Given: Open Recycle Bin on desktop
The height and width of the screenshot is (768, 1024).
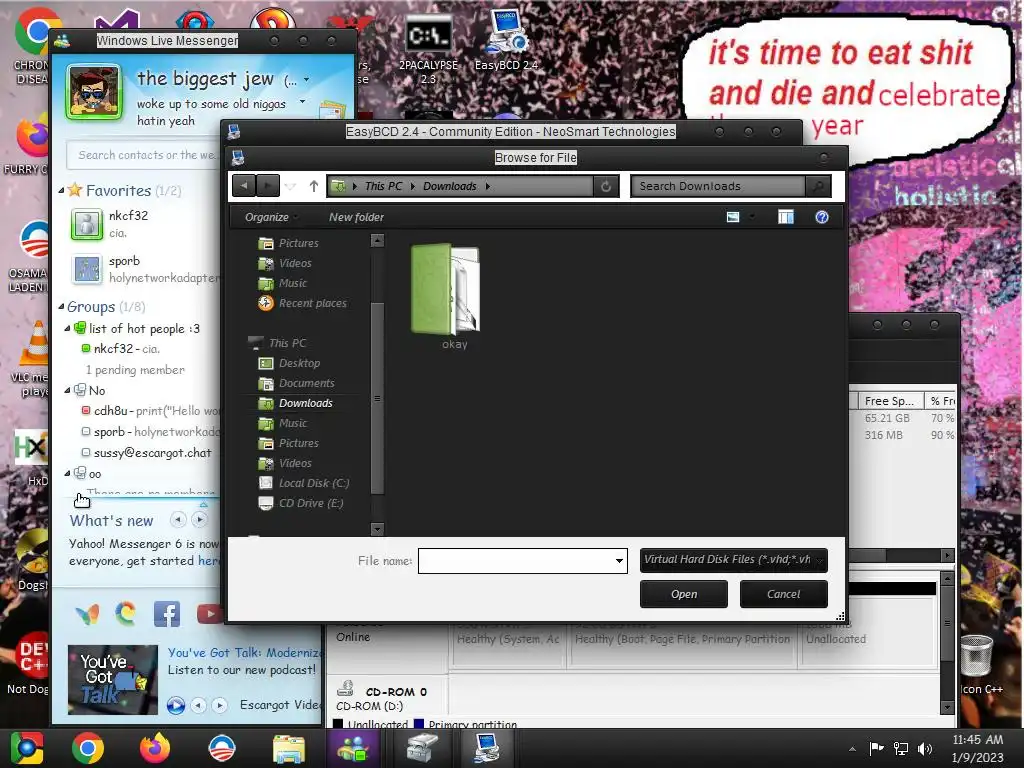Looking at the screenshot, I should point(977,656).
